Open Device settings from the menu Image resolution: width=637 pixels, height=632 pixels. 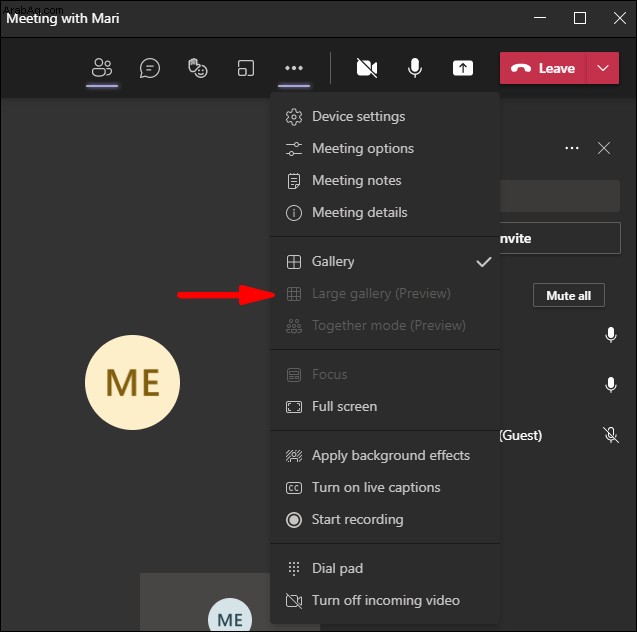385,117
